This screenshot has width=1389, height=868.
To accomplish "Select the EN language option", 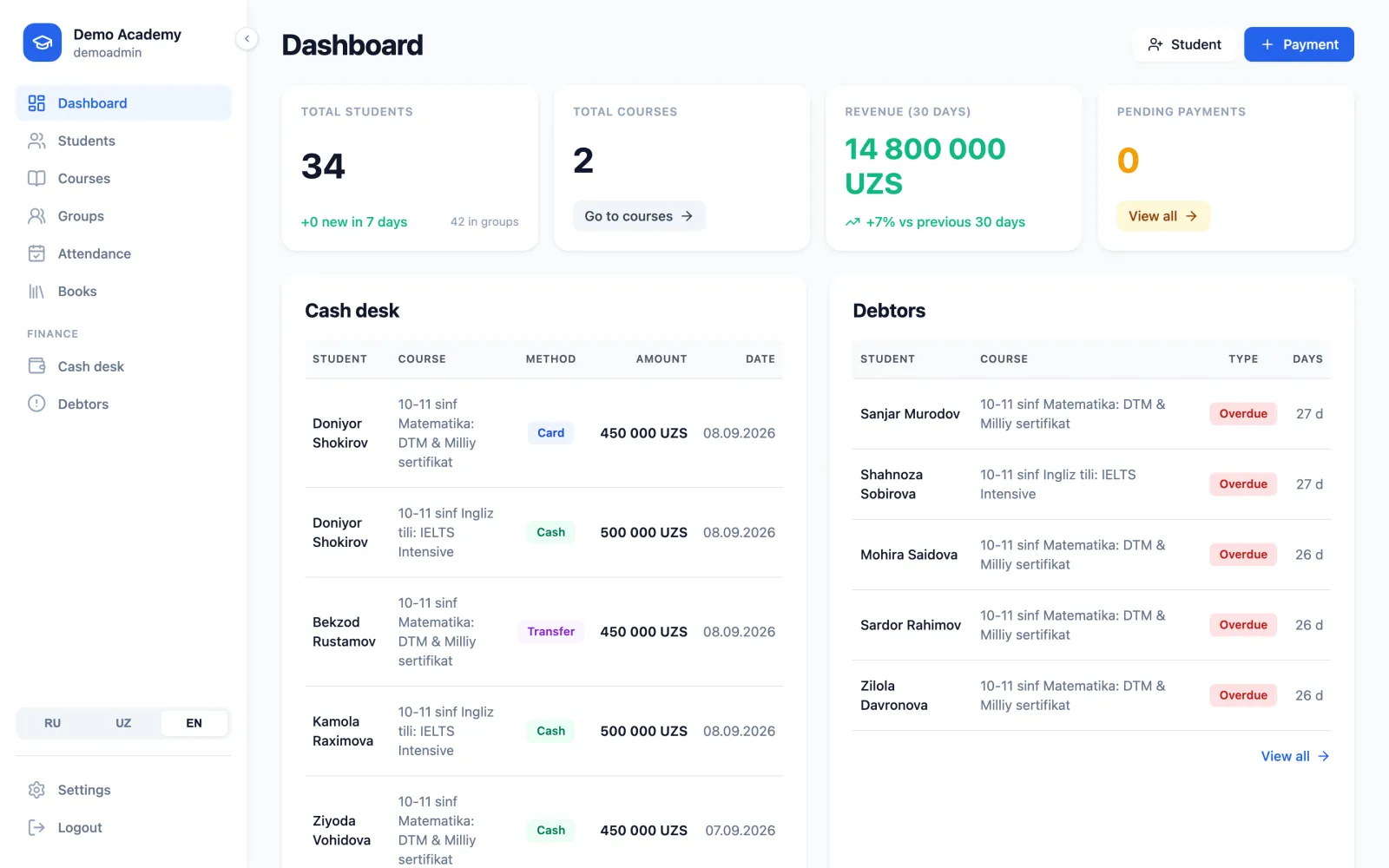I will pyautogui.click(x=194, y=723).
